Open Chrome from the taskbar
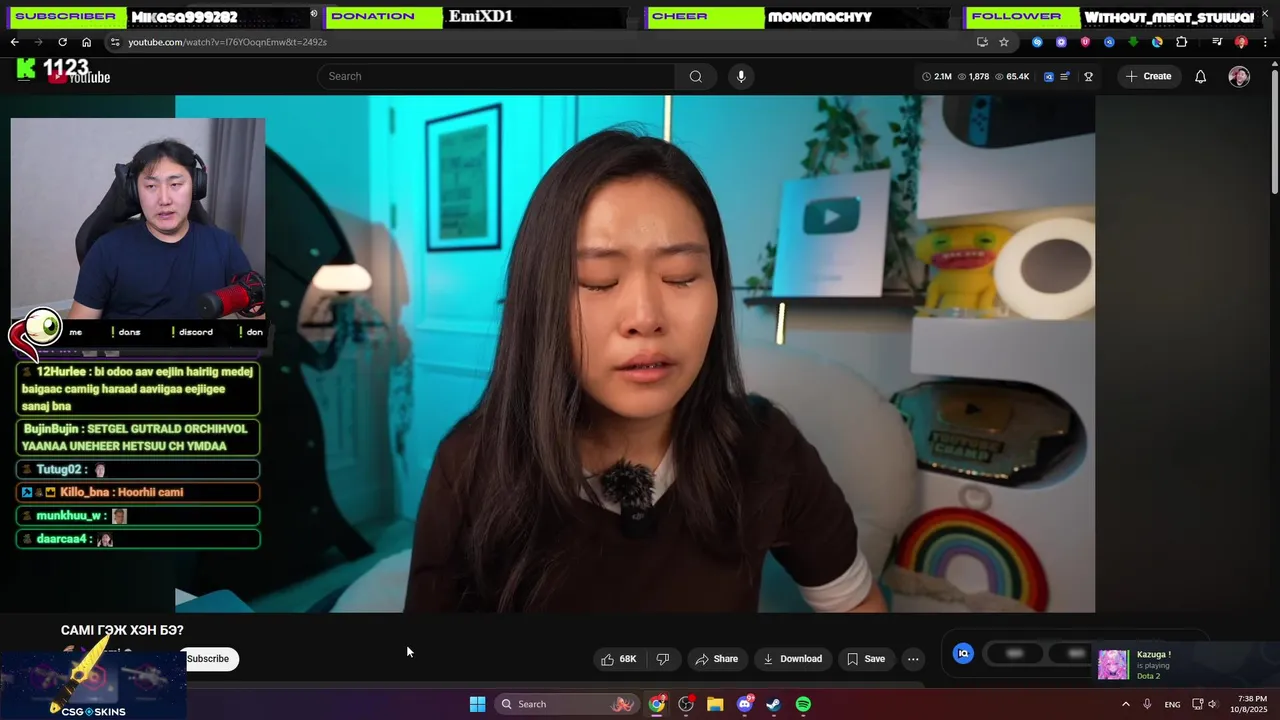 pos(657,704)
